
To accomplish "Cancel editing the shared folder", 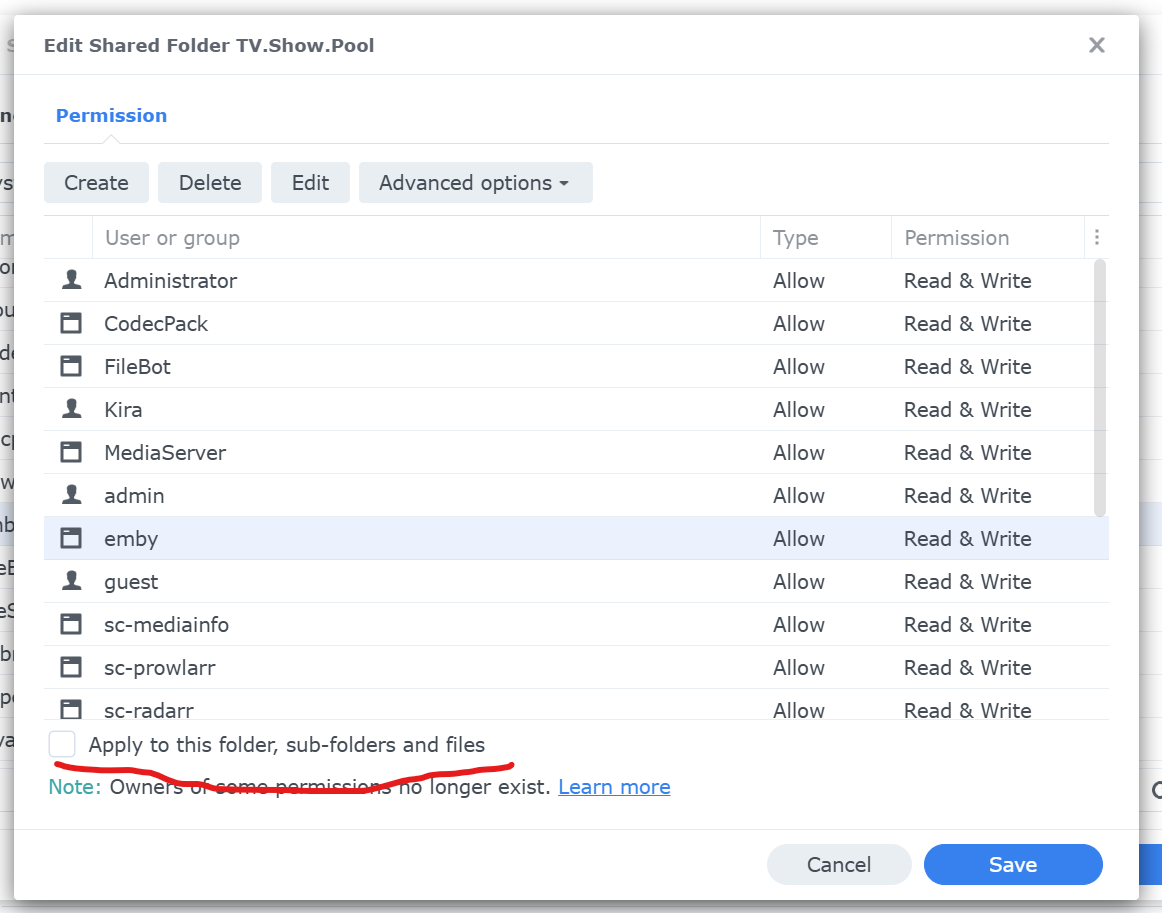I will [839, 865].
